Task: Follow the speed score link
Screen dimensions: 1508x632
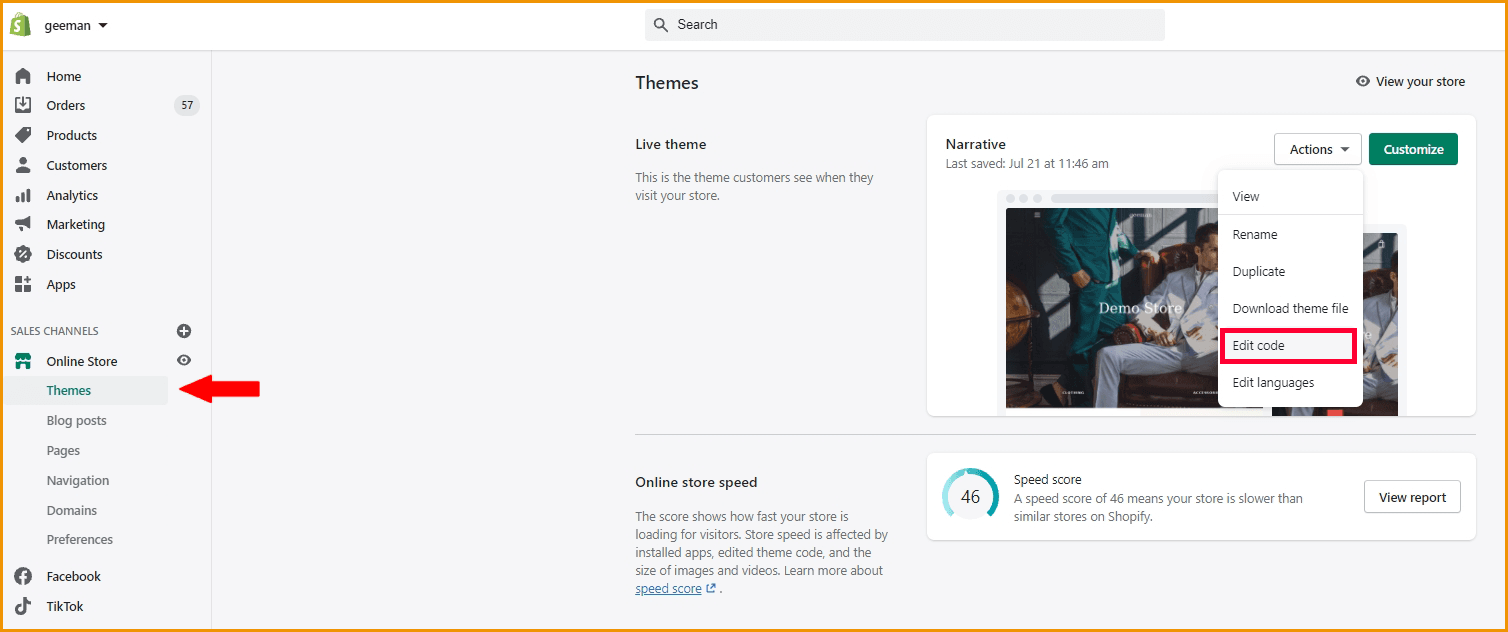Action: point(669,588)
